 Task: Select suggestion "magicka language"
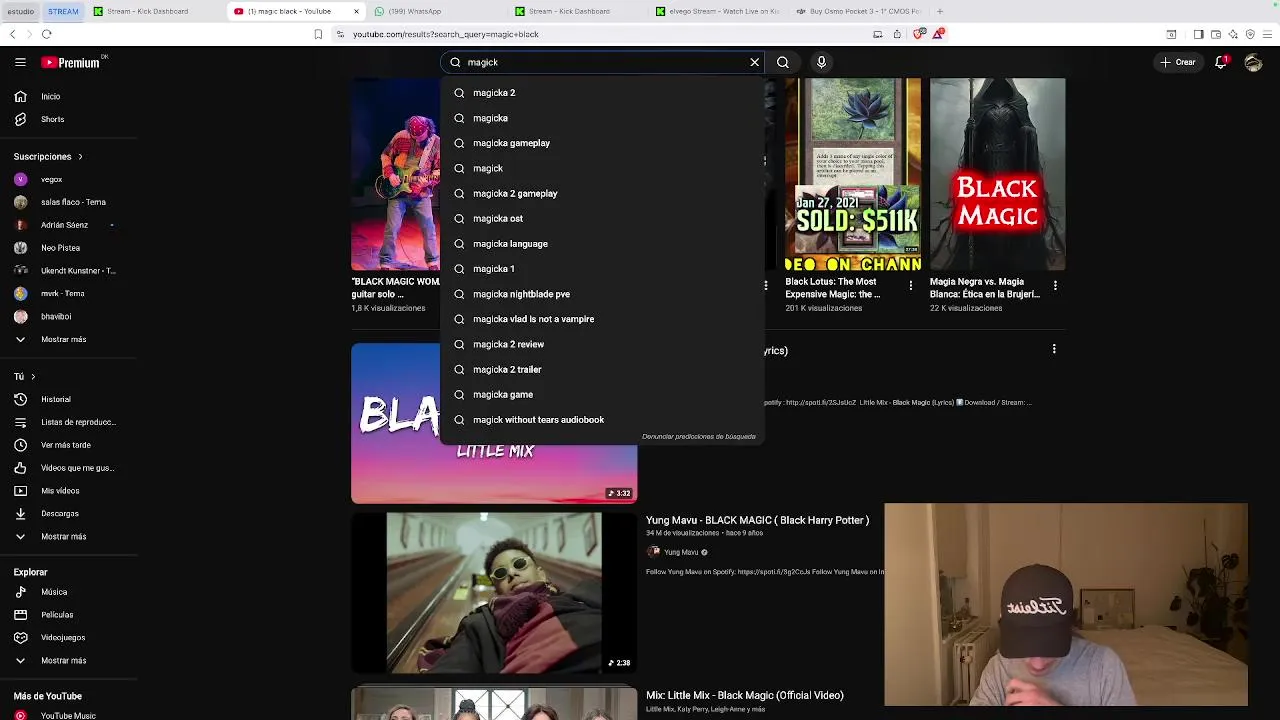602,244
